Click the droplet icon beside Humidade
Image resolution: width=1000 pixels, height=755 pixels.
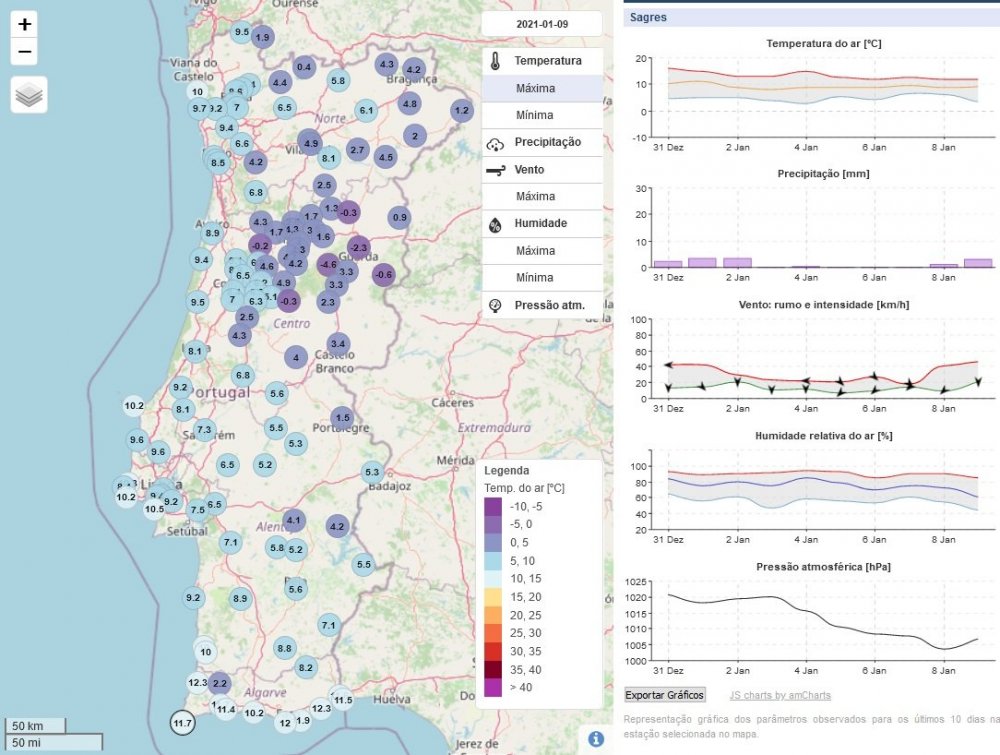(x=495, y=224)
